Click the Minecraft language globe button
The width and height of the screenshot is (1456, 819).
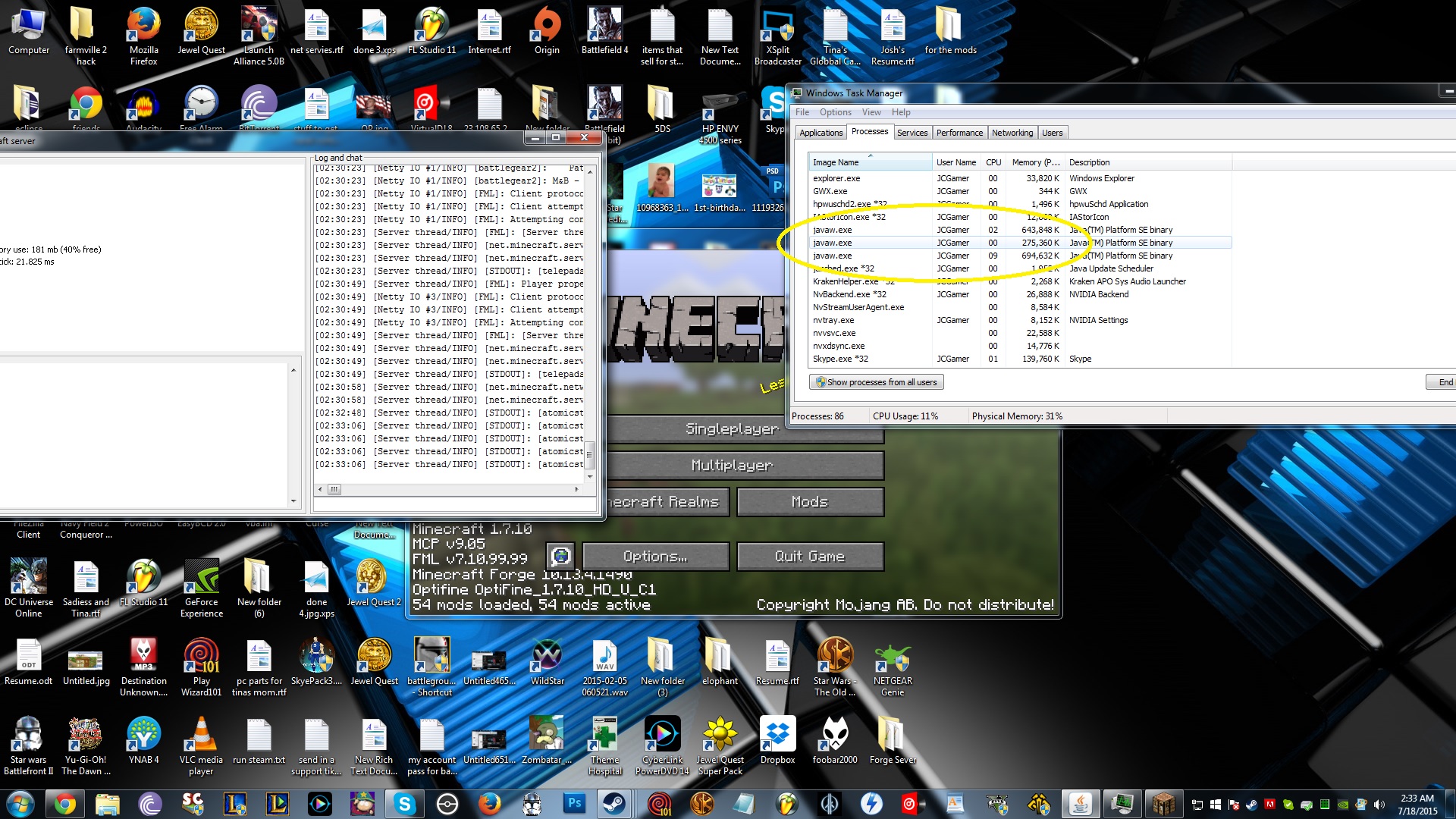click(561, 557)
